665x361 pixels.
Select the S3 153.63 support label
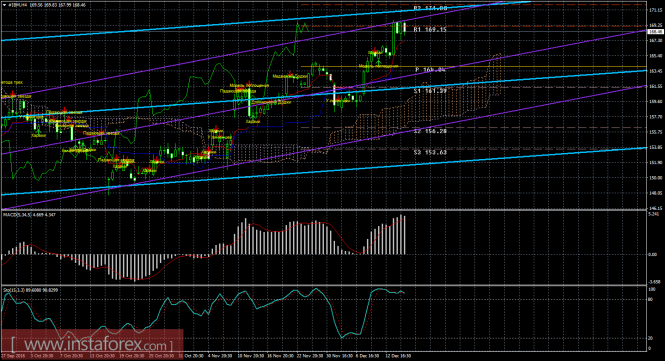[430, 152]
